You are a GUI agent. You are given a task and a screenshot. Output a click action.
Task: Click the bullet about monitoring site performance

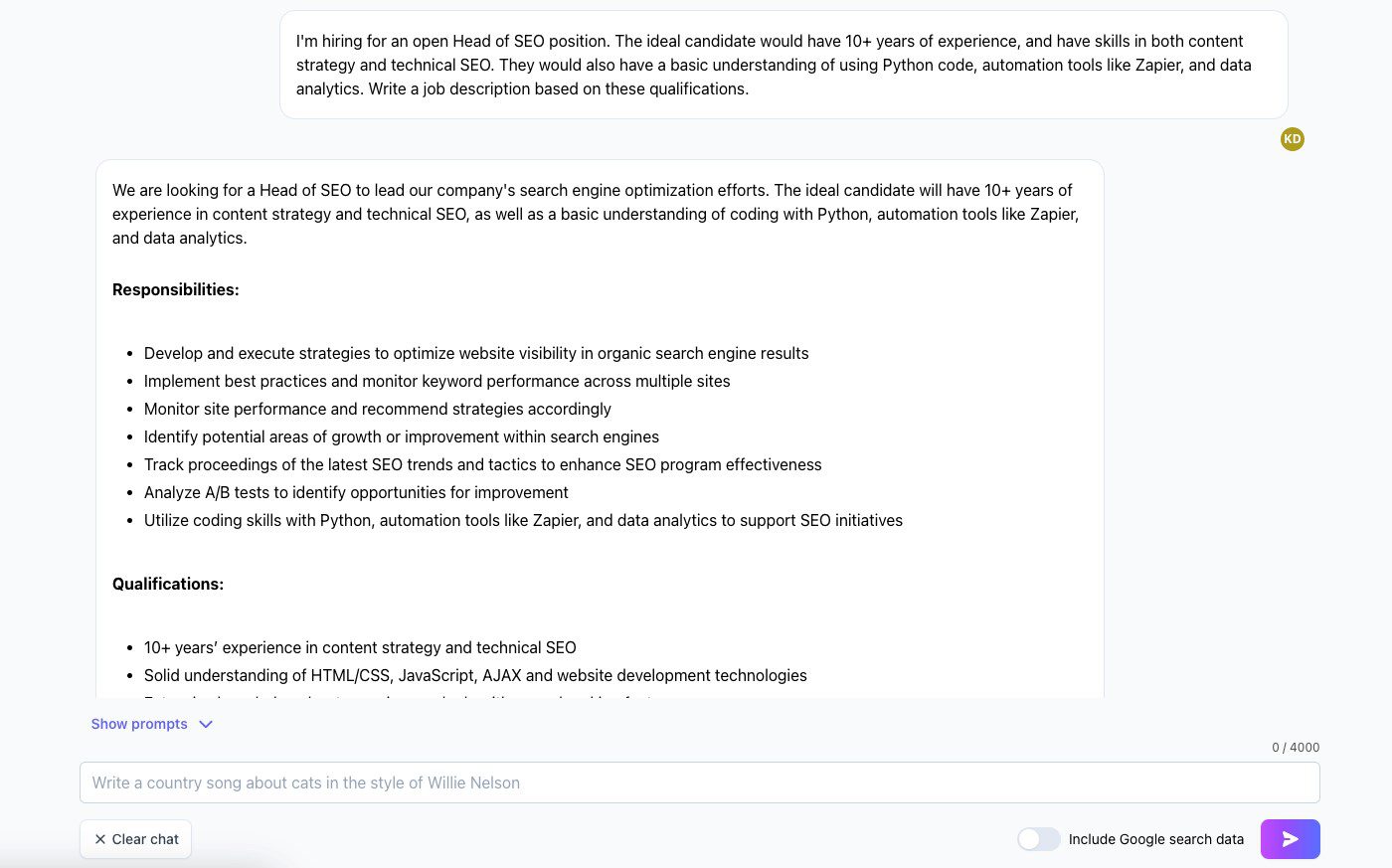[378, 409]
